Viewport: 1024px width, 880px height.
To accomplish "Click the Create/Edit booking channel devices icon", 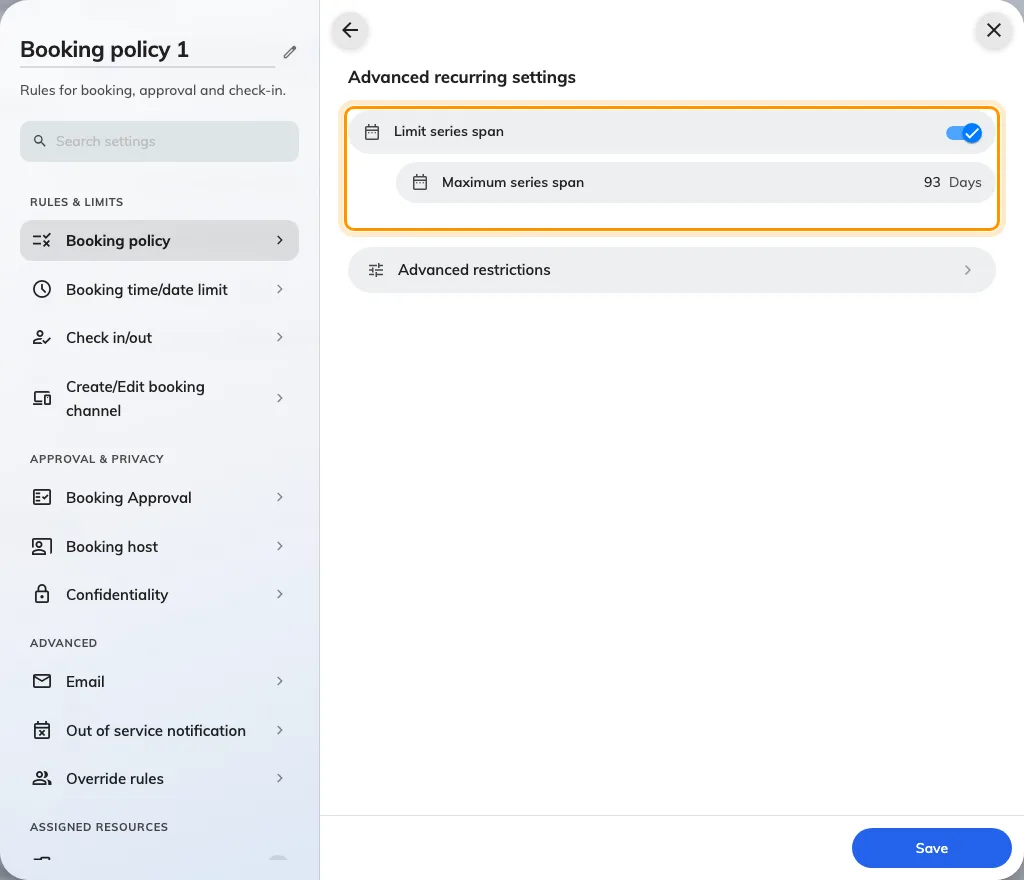I will click(42, 398).
